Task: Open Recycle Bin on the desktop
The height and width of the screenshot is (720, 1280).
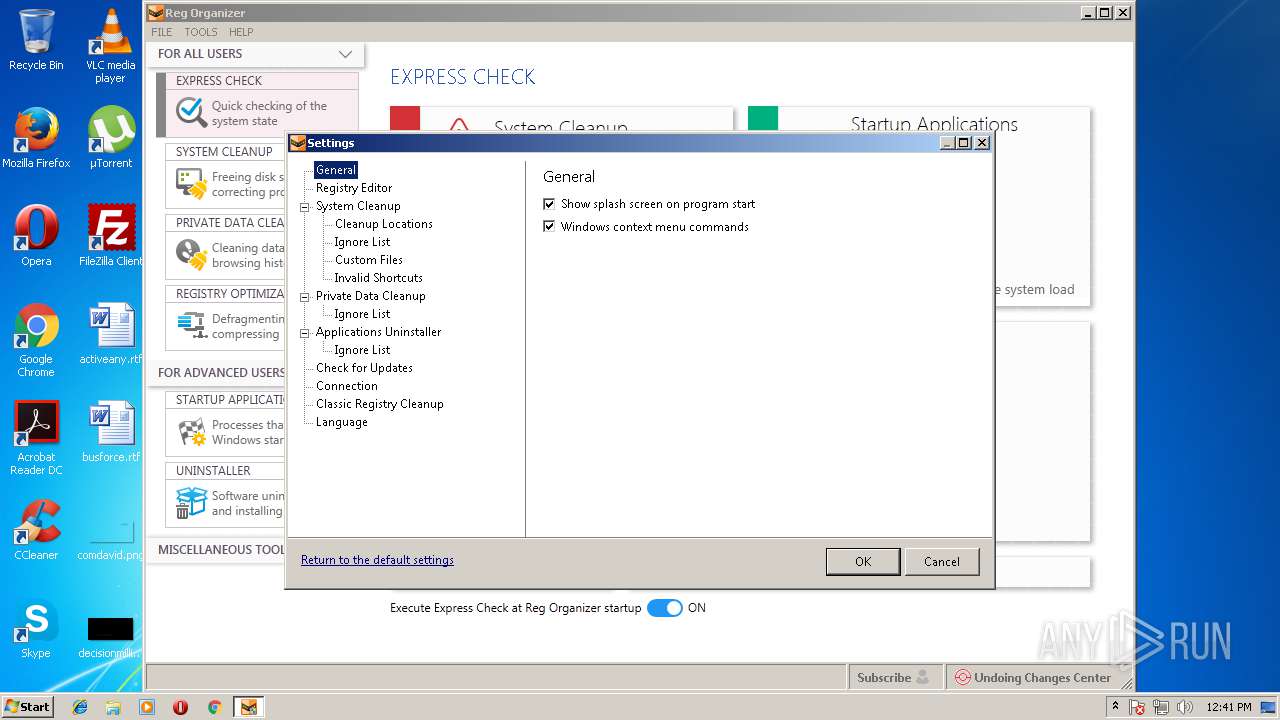Action: pyautogui.click(x=36, y=40)
